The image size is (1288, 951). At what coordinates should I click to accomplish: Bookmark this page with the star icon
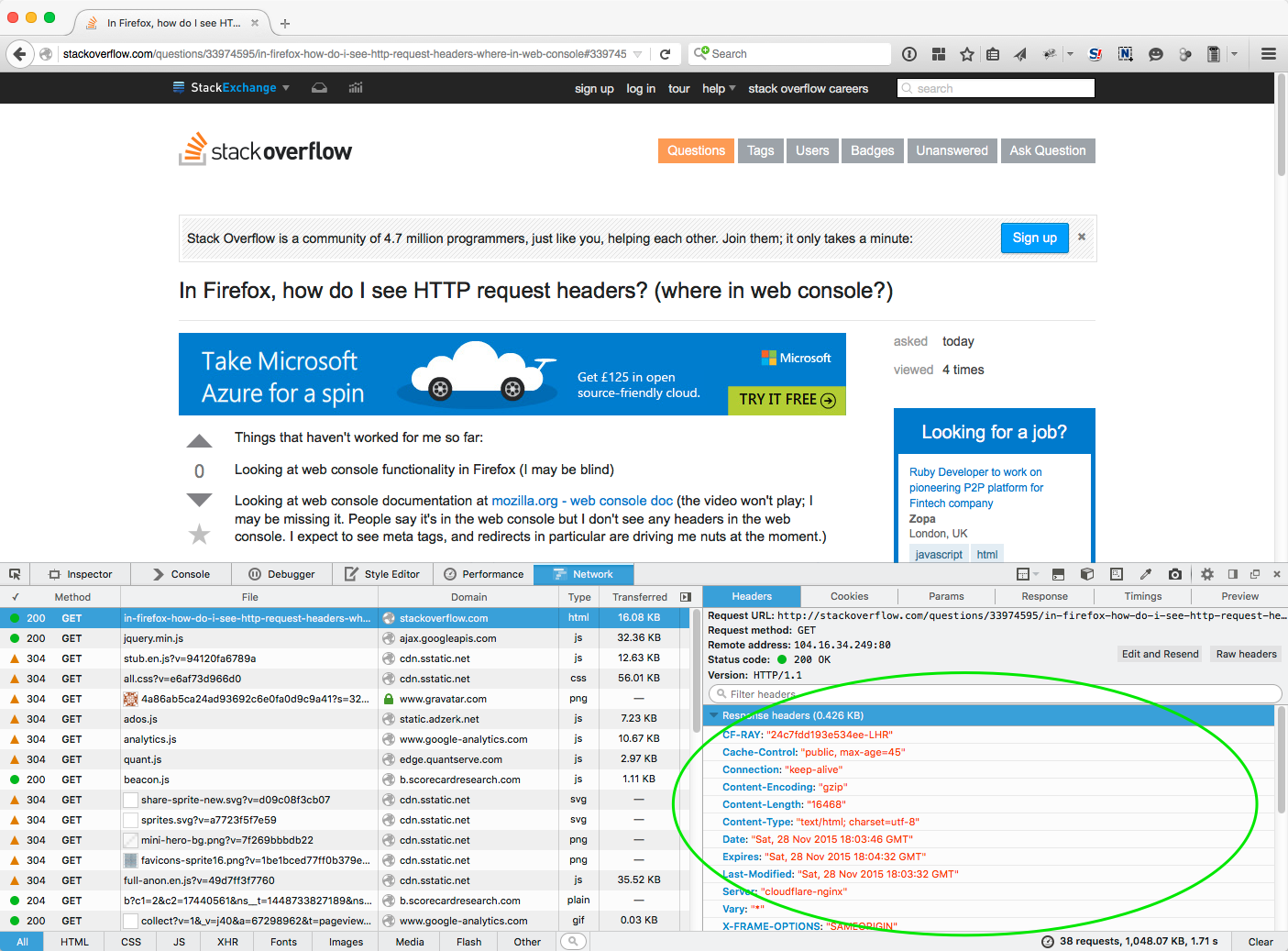point(966,54)
